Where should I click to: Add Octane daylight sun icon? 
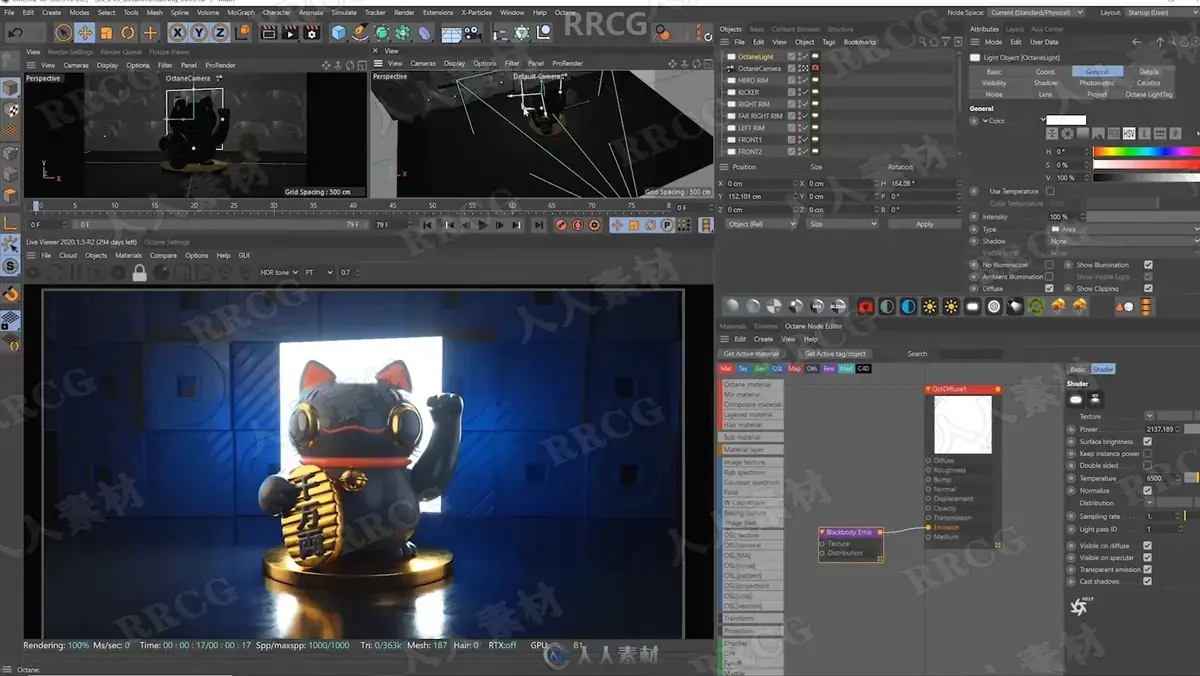pos(930,306)
